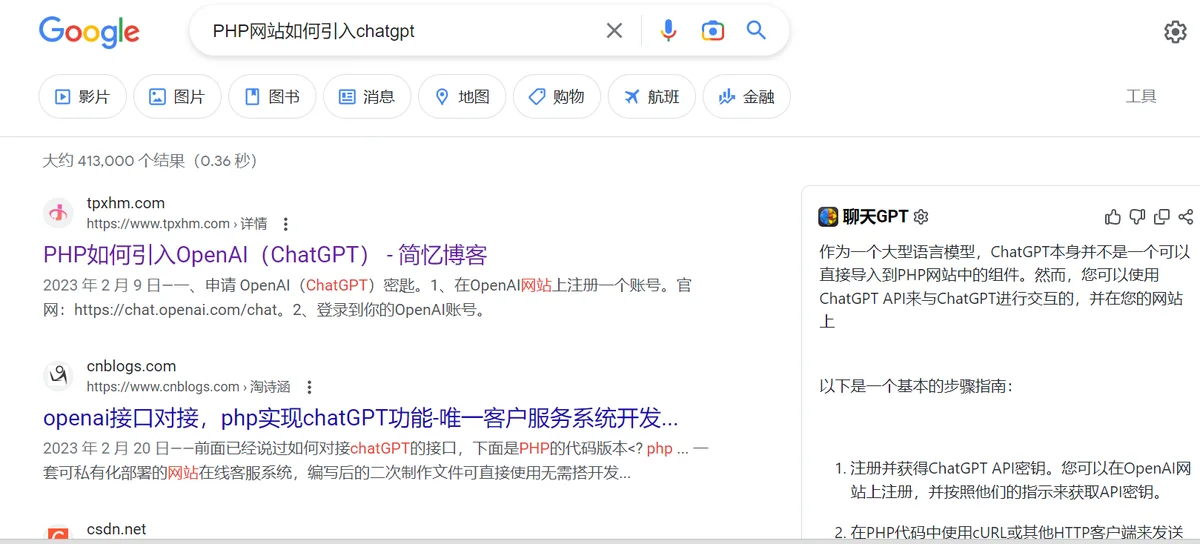
Task: Click the 聊天GPT panel title
Action: [875, 217]
